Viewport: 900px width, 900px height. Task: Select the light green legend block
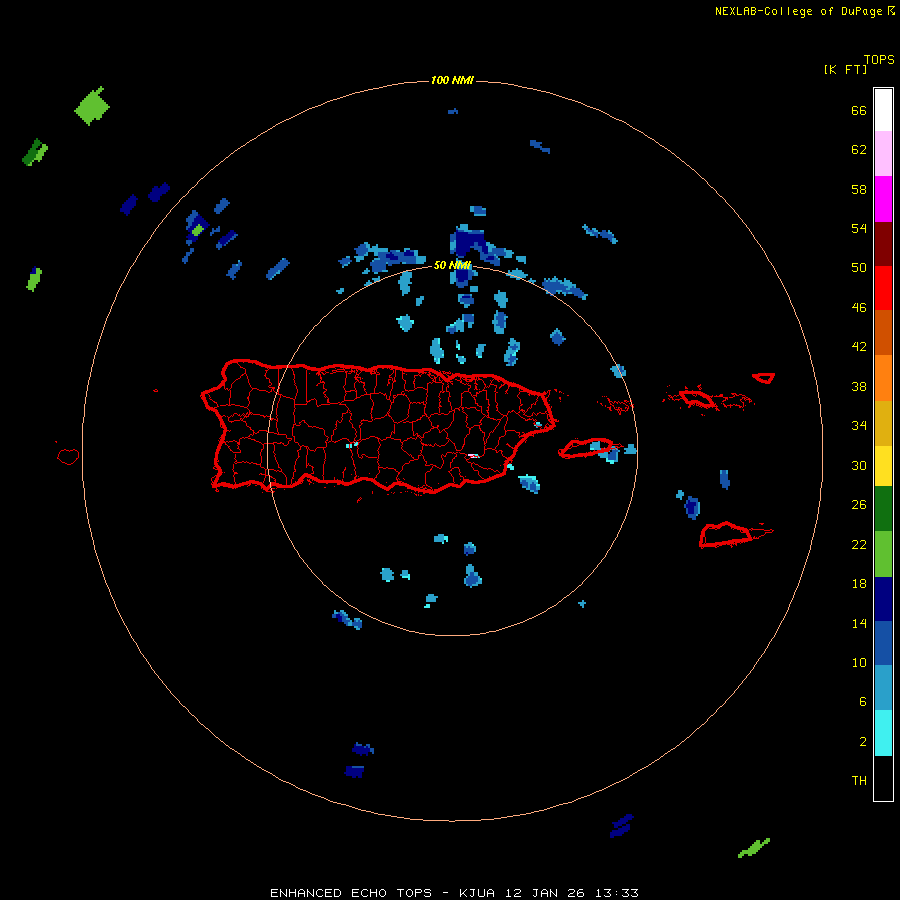(883, 554)
